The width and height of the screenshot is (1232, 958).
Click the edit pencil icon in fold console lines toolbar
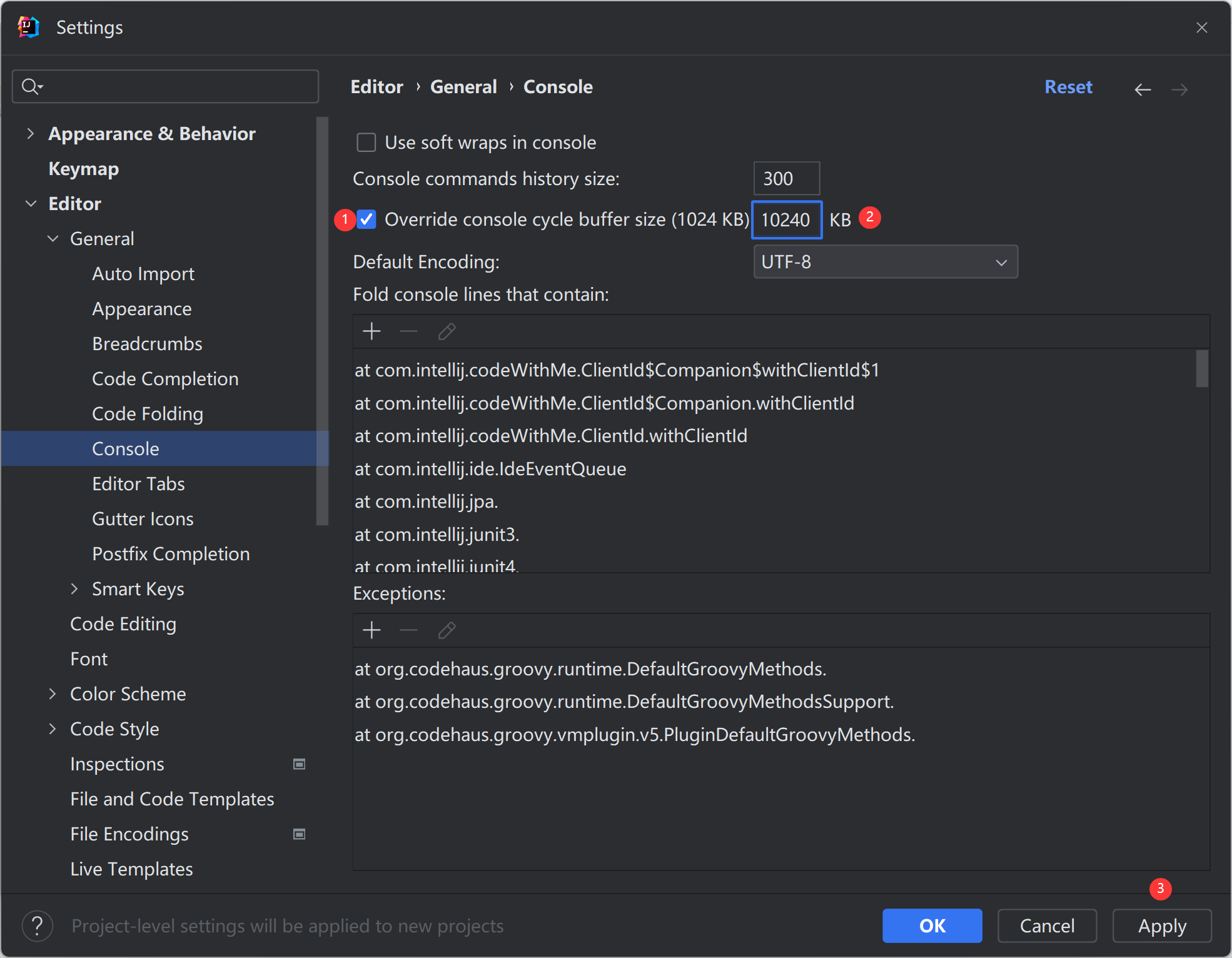coord(447,331)
